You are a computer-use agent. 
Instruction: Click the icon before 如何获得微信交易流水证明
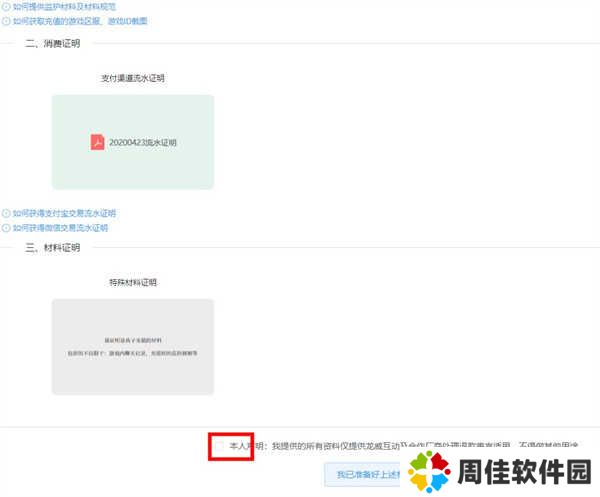click(6, 227)
